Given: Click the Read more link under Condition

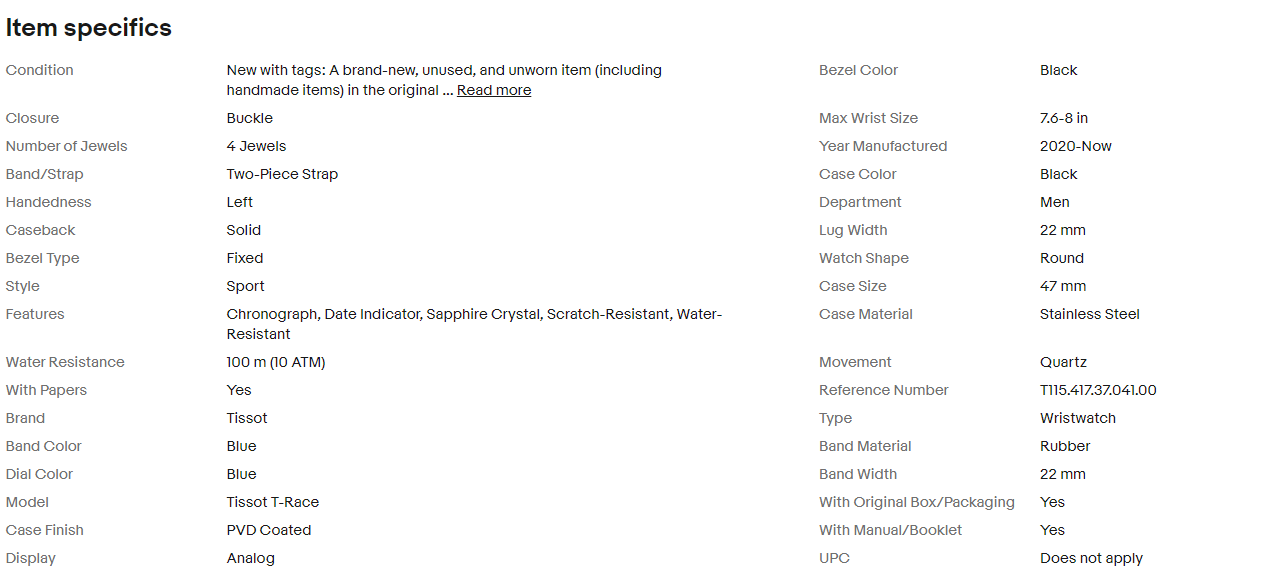Looking at the screenshot, I should (494, 91).
